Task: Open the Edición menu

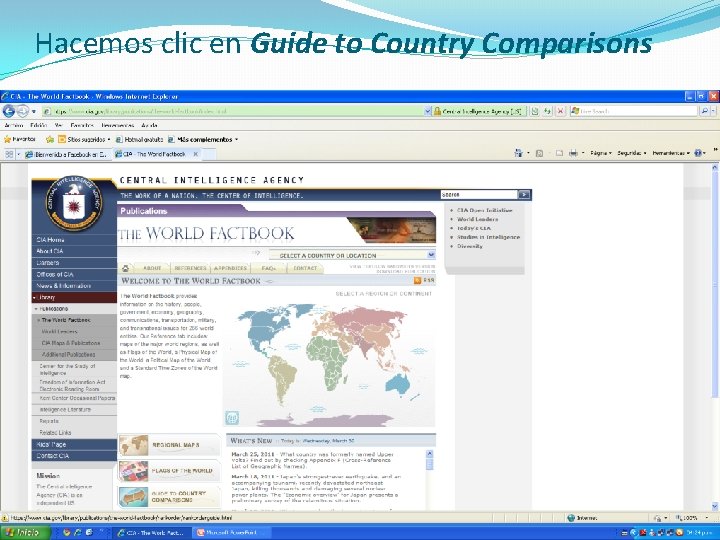Action: click(x=39, y=125)
